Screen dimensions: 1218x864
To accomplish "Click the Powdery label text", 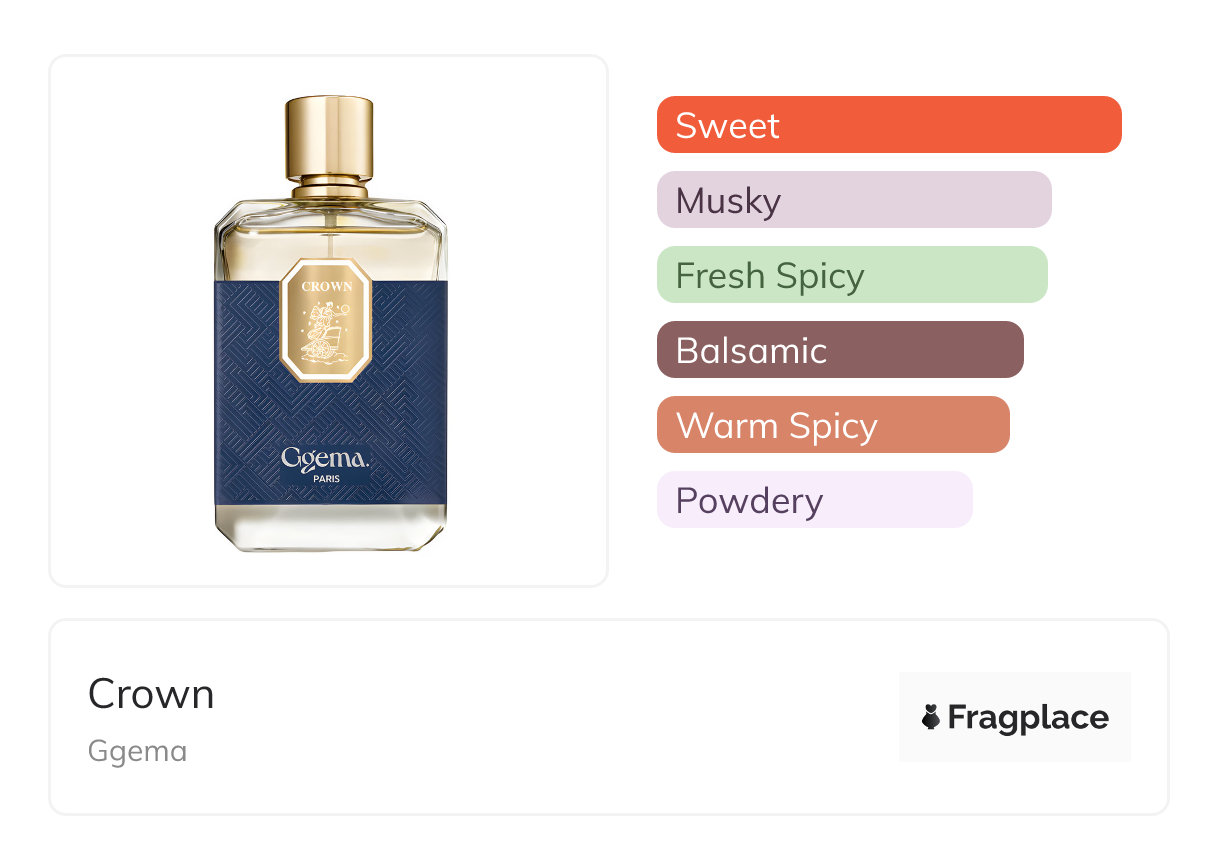I will pos(749,501).
